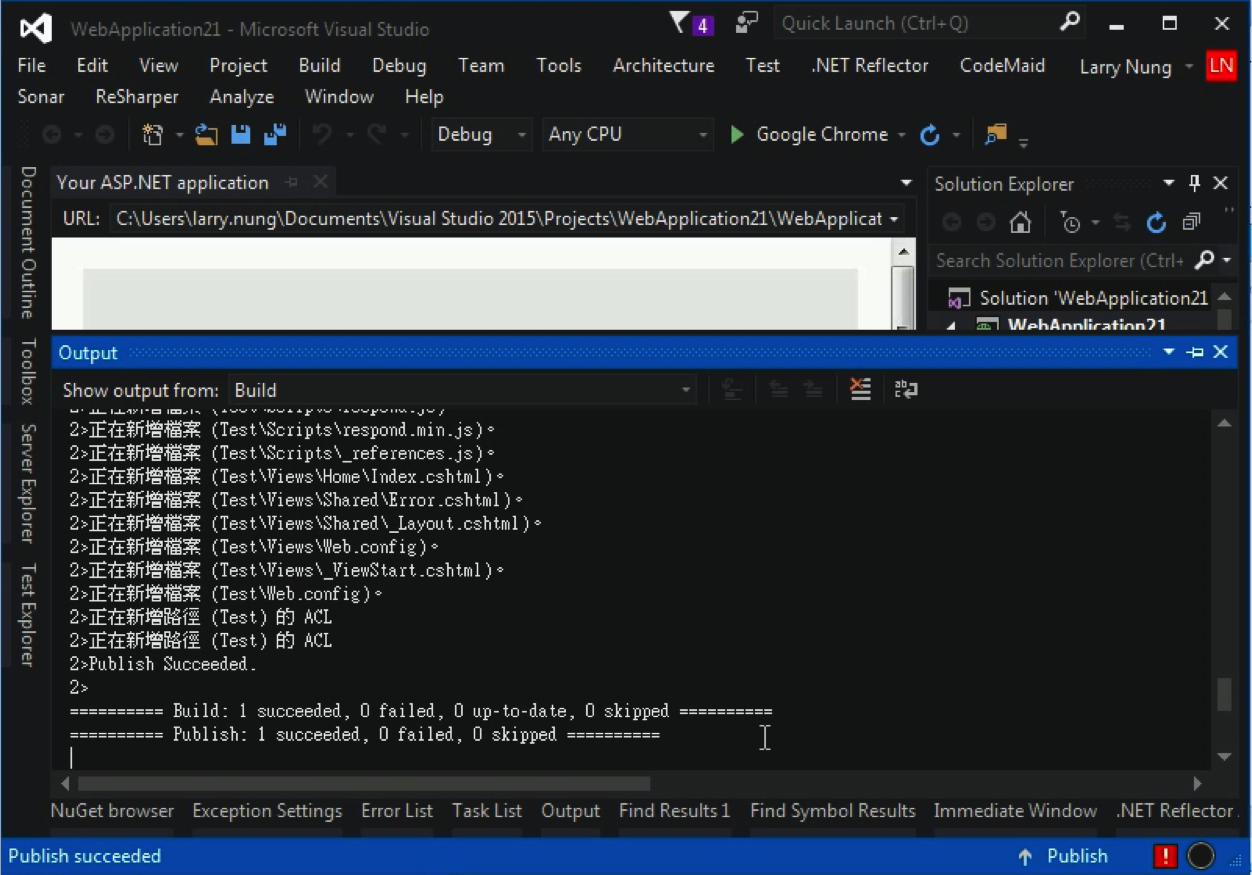Open the Architecture menu

[664, 65]
